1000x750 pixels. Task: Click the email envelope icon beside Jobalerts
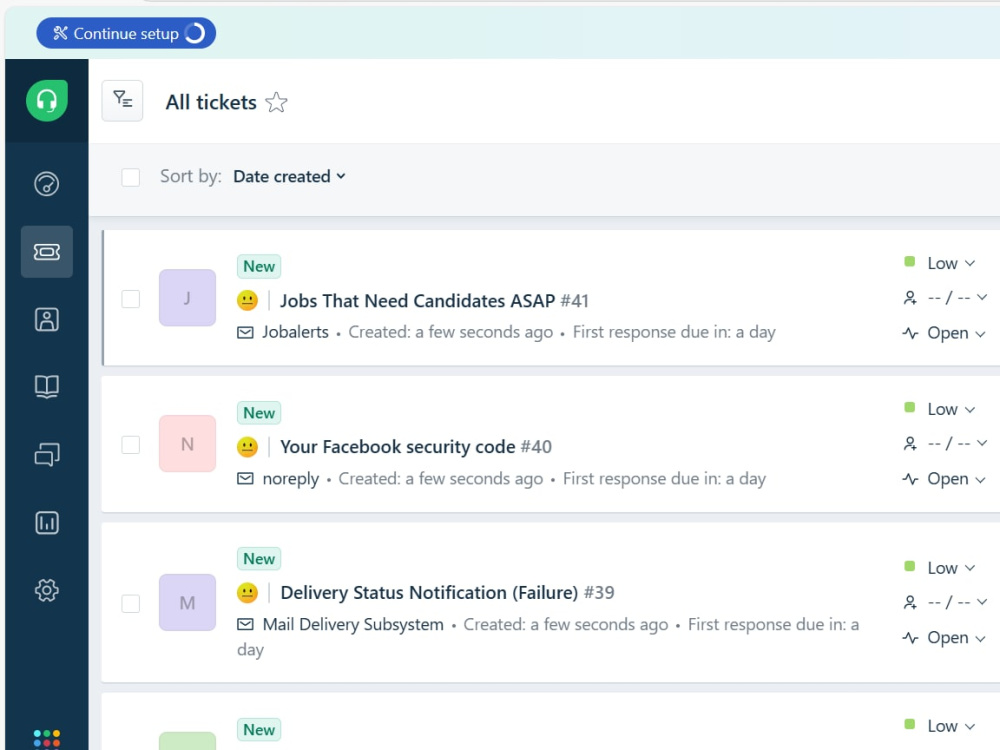pyautogui.click(x=246, y=332)
